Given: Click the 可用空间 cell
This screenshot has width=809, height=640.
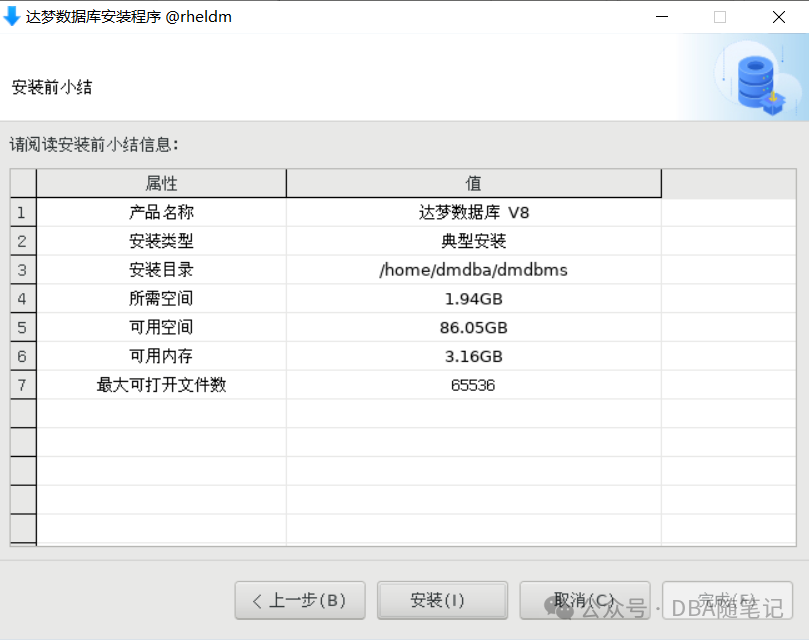Looking at the screenshot, I should click(x=161, y=328).
